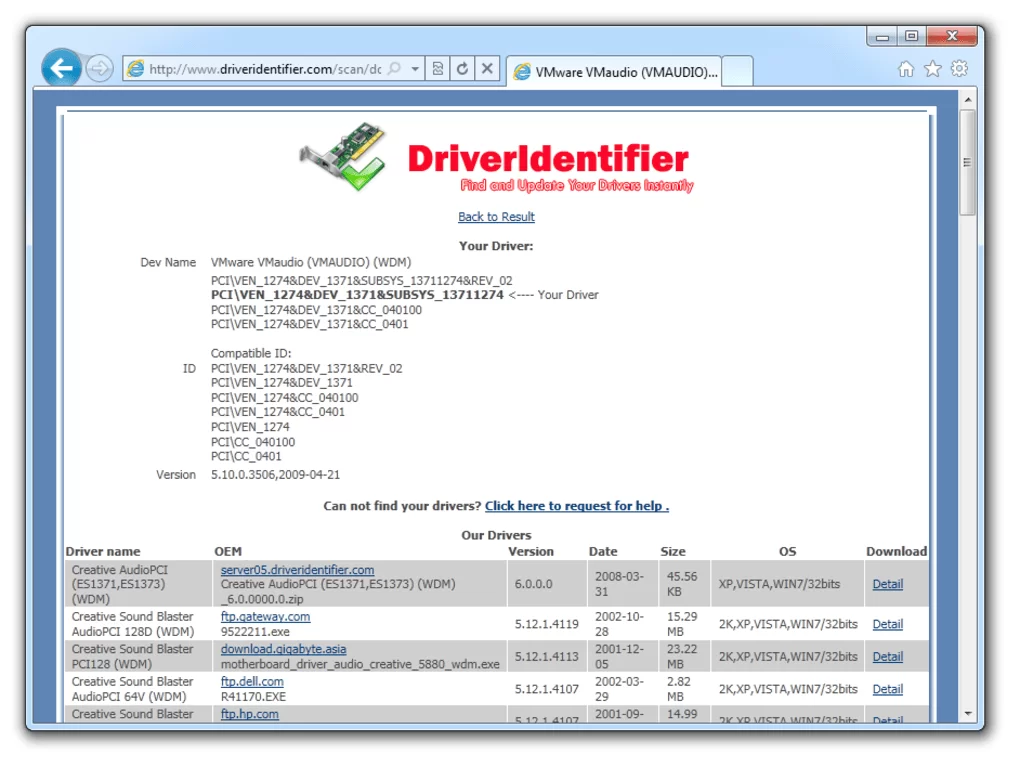
Task: Click the scrollbar down arrow
Action: tap(967, 714)
